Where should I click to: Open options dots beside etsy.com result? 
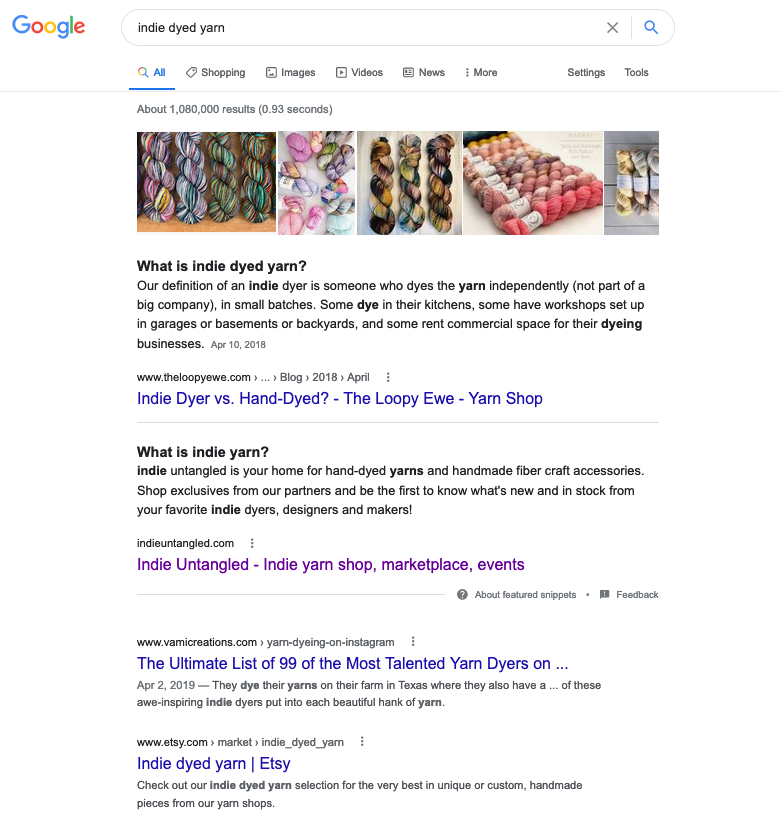(x=362, y=742)
